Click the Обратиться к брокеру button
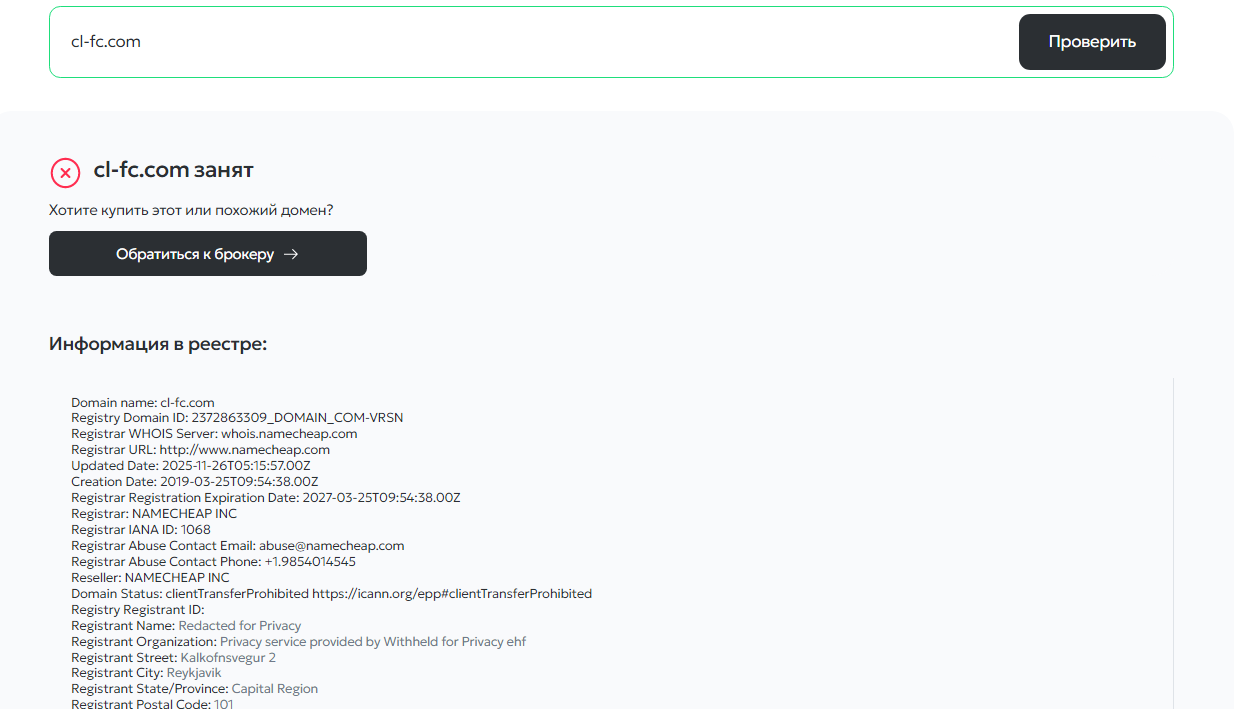1237x709 pixels. [x=207, y=254]
